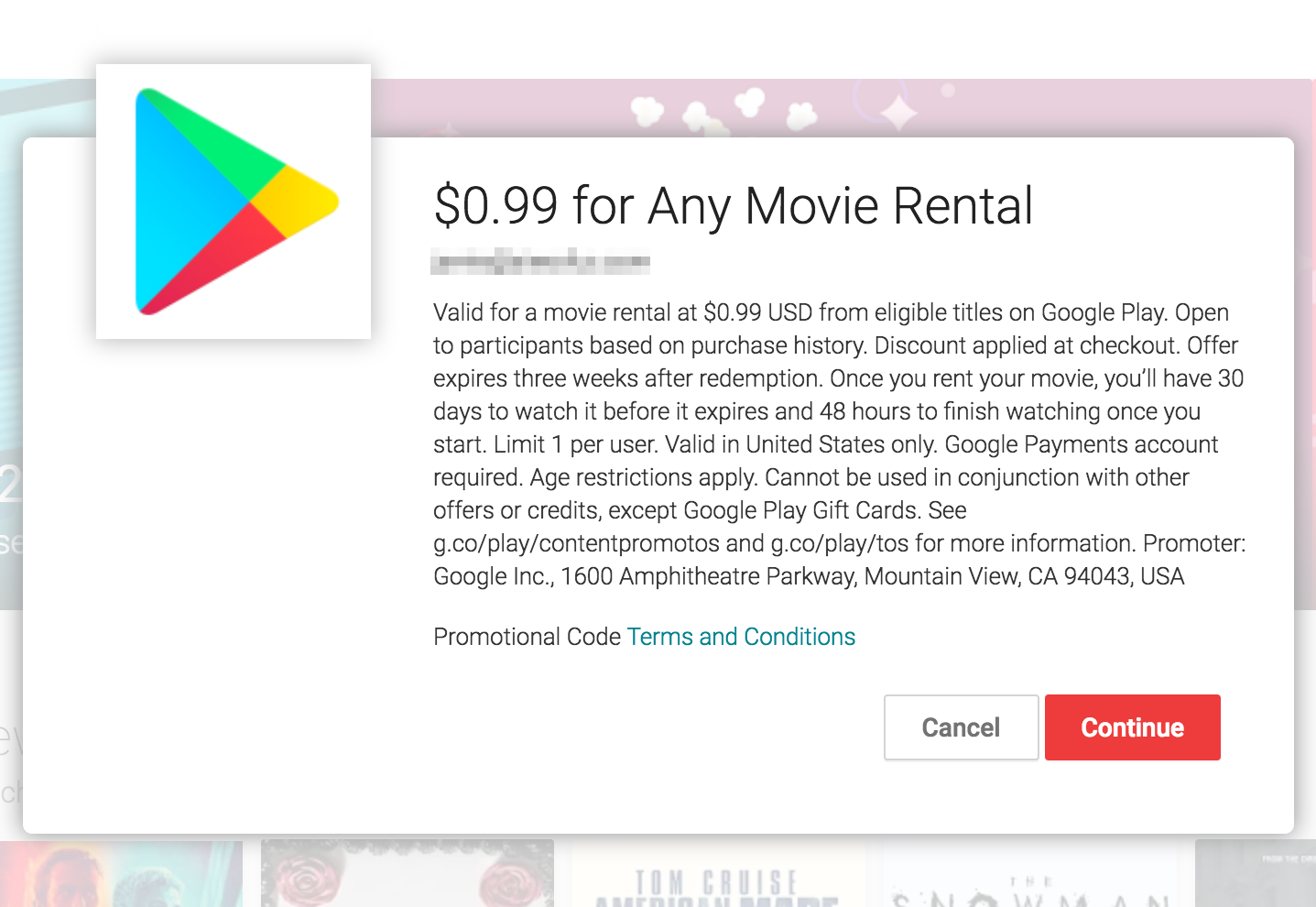This screenshot has height=907, width=1316.
Task: Click The Snowman movie poster behind dialog
Action: click(x=1030, y=874)
